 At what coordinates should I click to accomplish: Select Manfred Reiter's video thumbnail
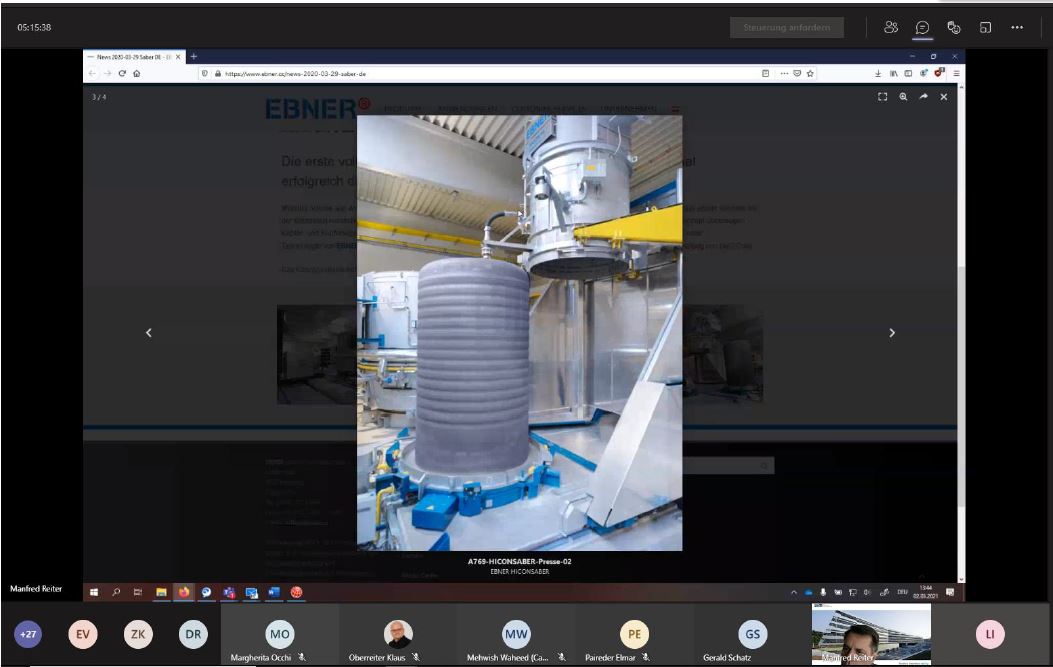870,634
